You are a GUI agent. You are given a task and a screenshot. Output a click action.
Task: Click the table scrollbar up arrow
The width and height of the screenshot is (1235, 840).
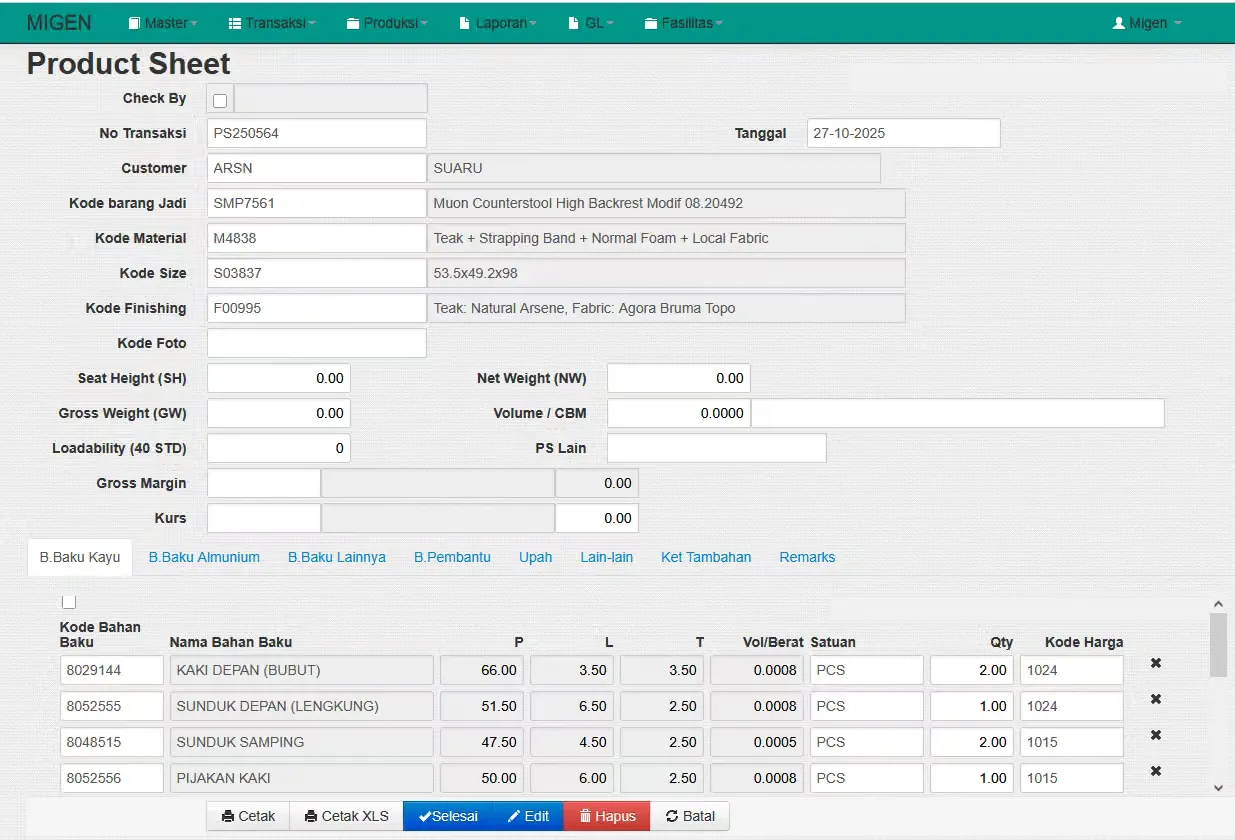1218,605
